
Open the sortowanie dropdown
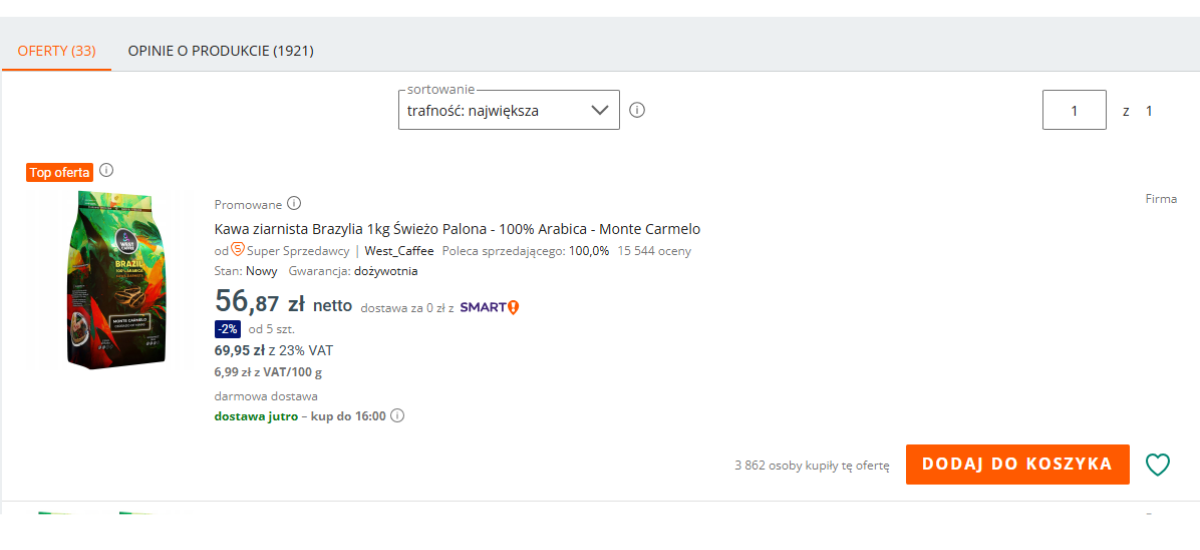tap(509, 110)
